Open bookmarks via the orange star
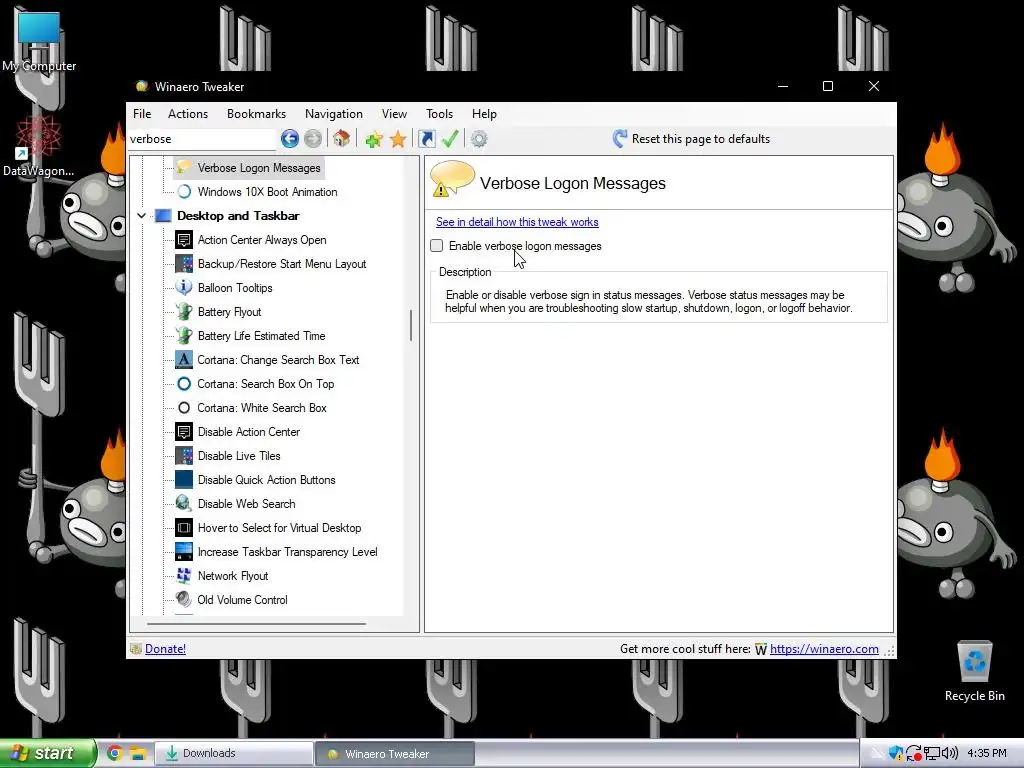The width and height of the screenshot is (1024, 768). point(398,138)
